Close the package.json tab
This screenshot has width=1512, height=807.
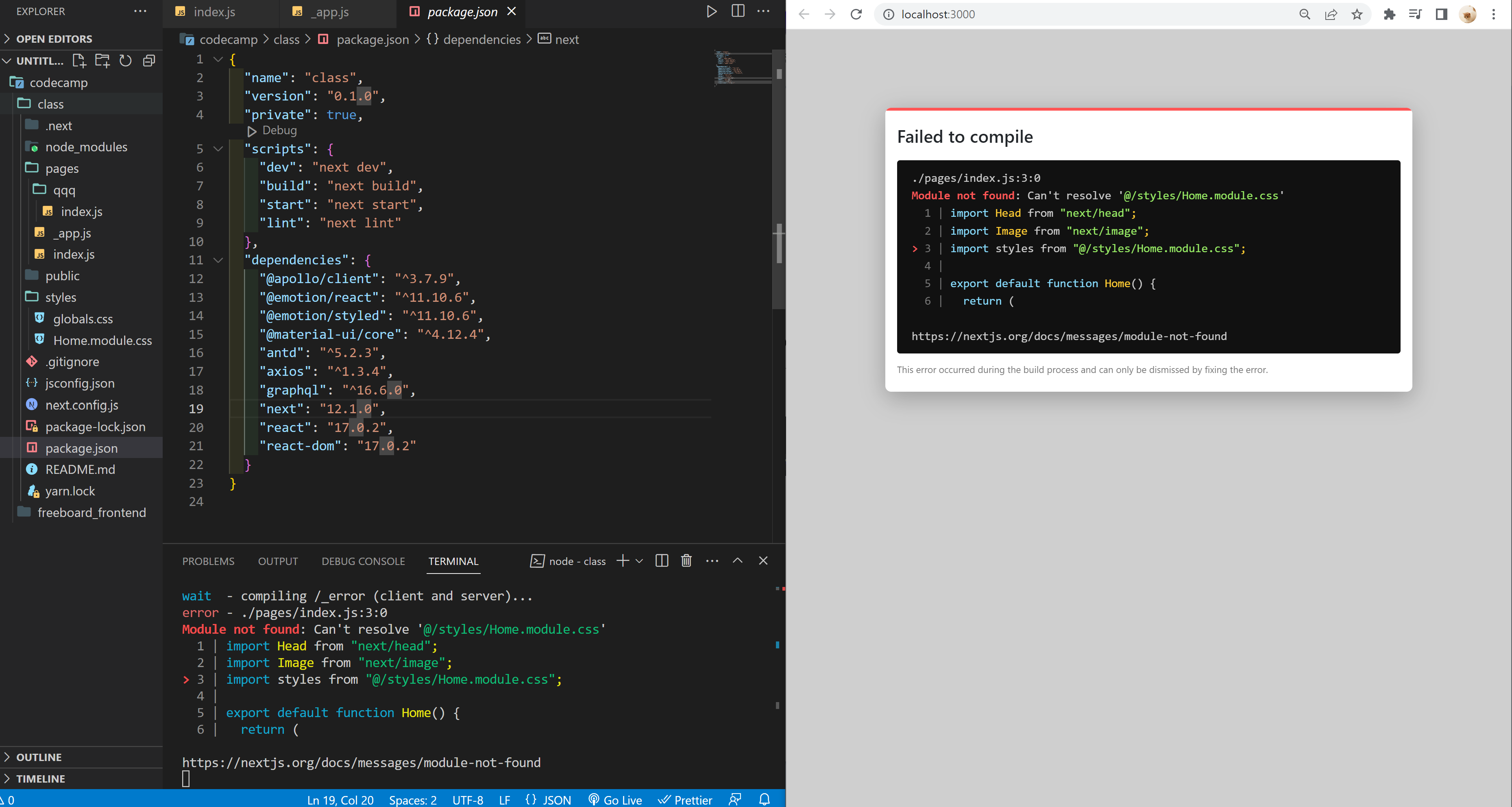pos(512,11)
